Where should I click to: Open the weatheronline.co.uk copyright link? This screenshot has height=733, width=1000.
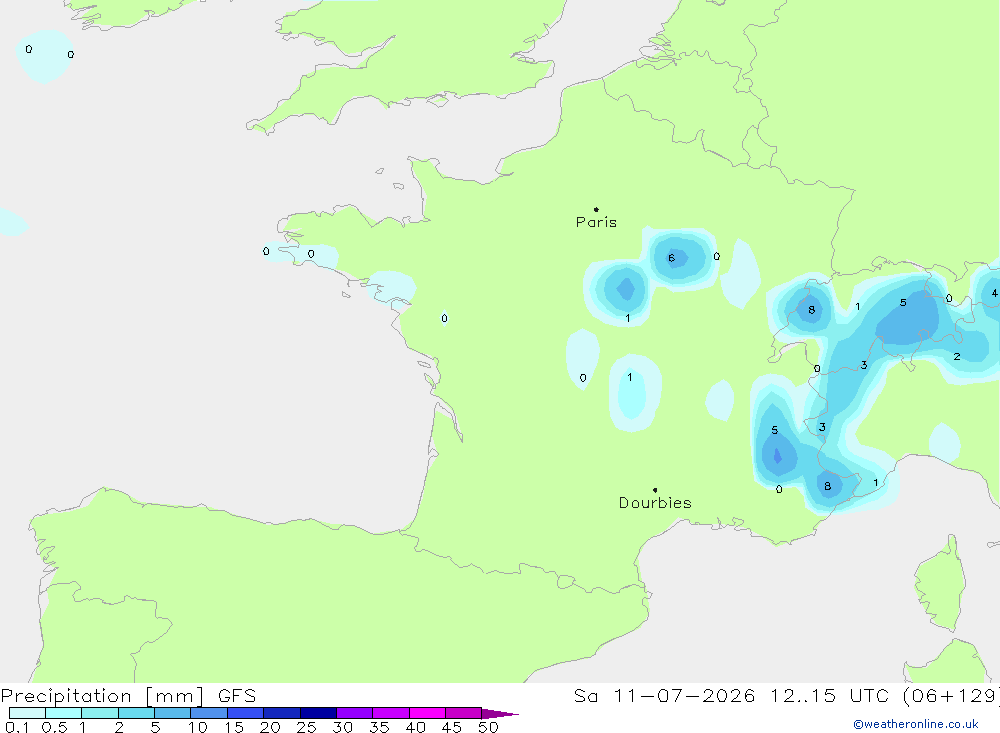(x=916, y=724)
